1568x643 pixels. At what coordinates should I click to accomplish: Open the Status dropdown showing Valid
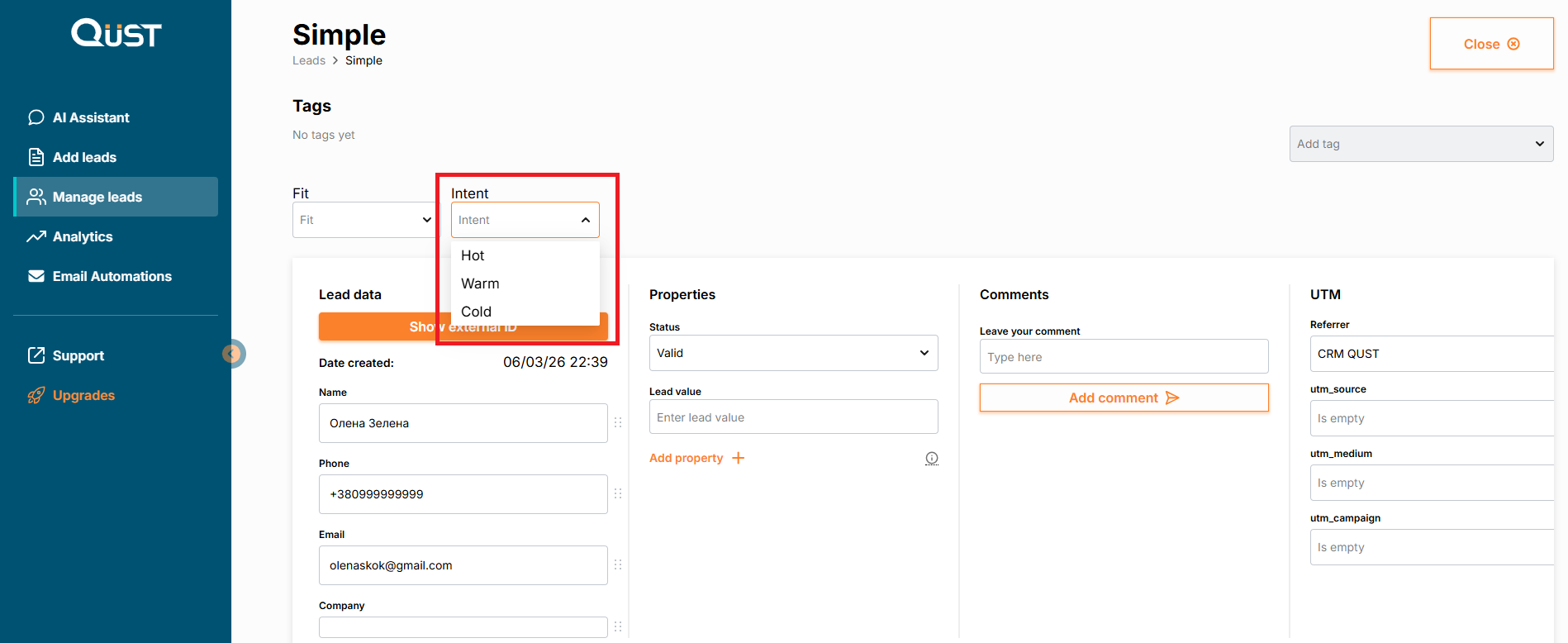coord(792,353)
